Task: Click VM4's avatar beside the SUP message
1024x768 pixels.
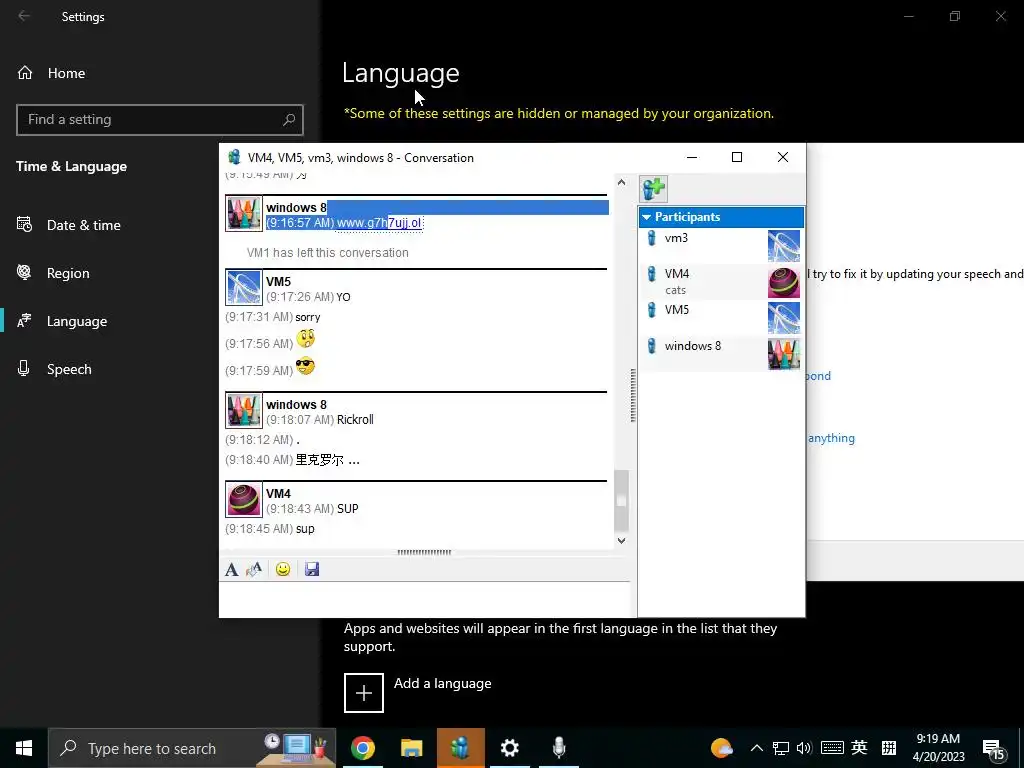Action: (244, 500)
